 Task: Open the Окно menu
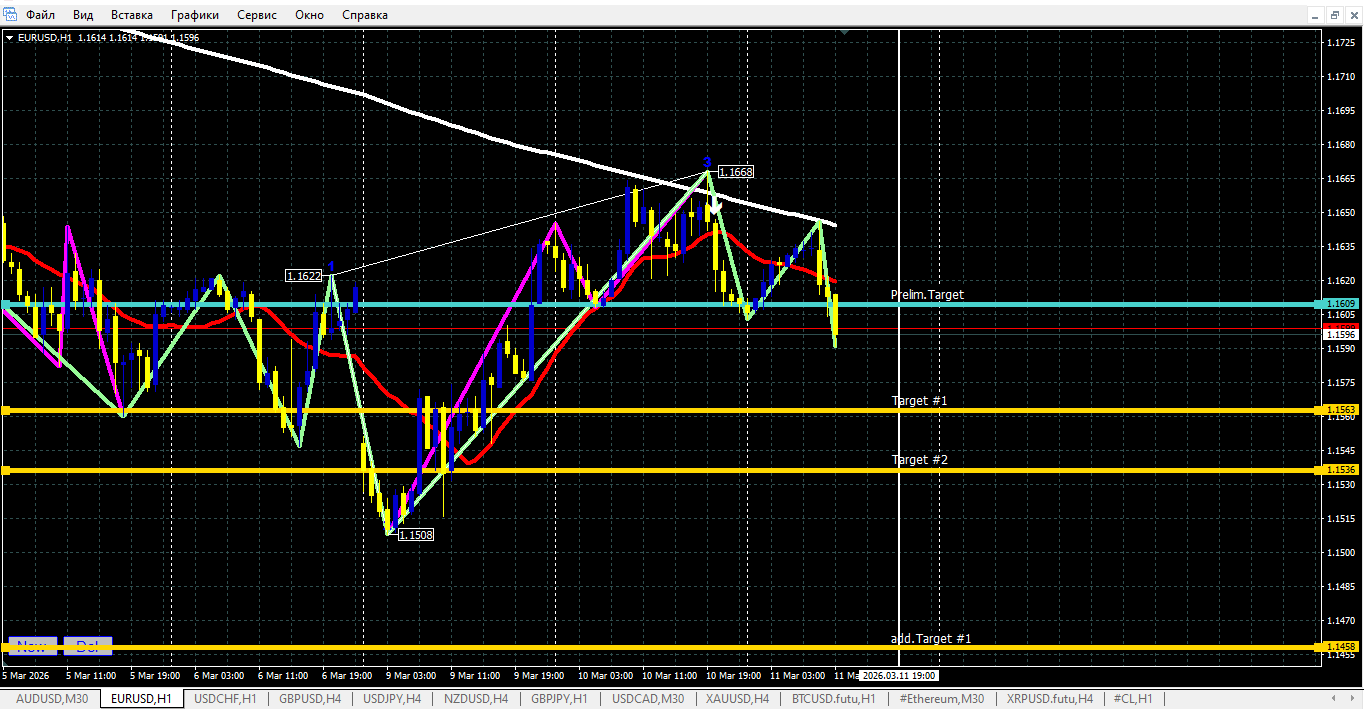(x=310, y=15)
